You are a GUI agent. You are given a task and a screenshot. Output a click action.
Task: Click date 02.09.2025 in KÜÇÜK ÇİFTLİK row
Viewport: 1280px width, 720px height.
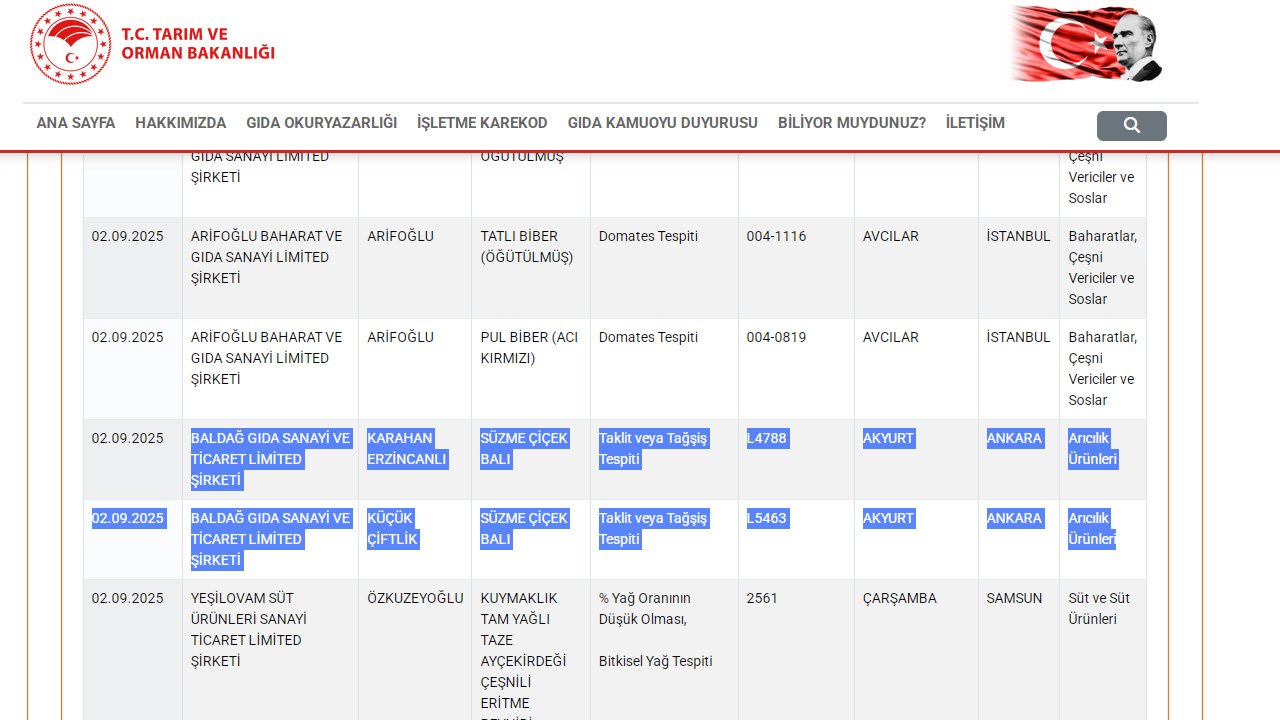pyautogui.click(x=128, y=518)
